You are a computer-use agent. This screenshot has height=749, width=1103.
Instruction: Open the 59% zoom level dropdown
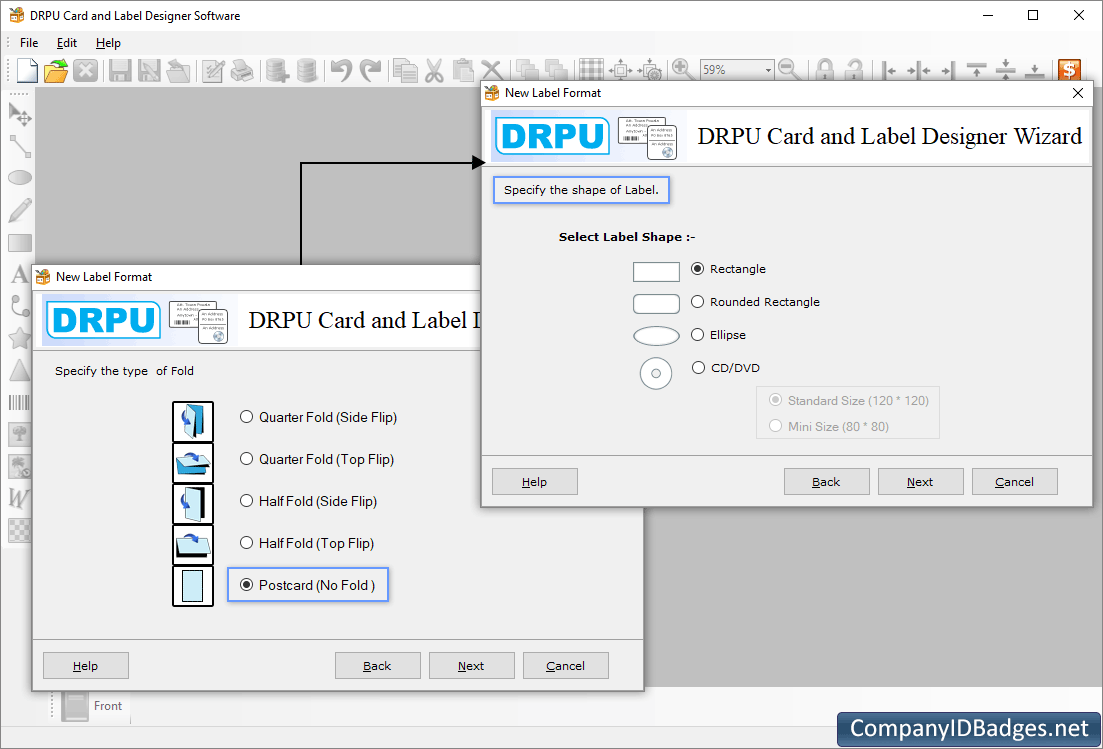pyautogui.click(x=768, y=70)
